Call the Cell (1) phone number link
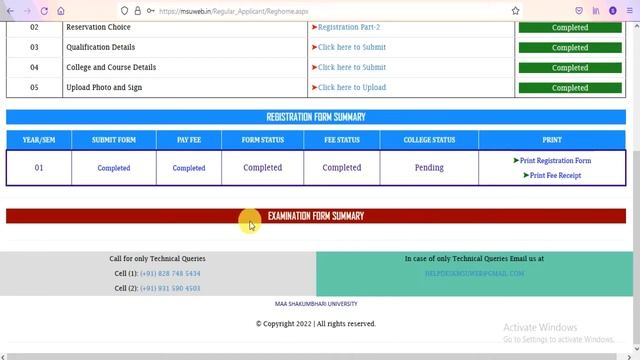The width and height of the screenshot is (640, 360). (170, 273)
